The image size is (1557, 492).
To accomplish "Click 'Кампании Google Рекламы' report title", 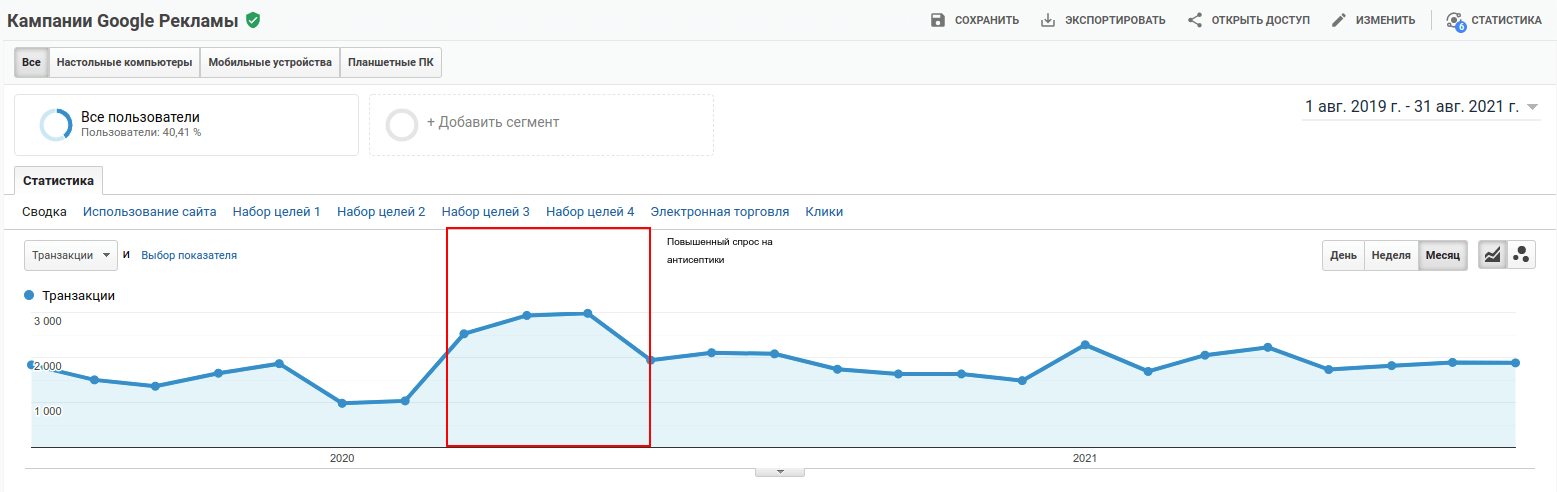I will 123,20.
